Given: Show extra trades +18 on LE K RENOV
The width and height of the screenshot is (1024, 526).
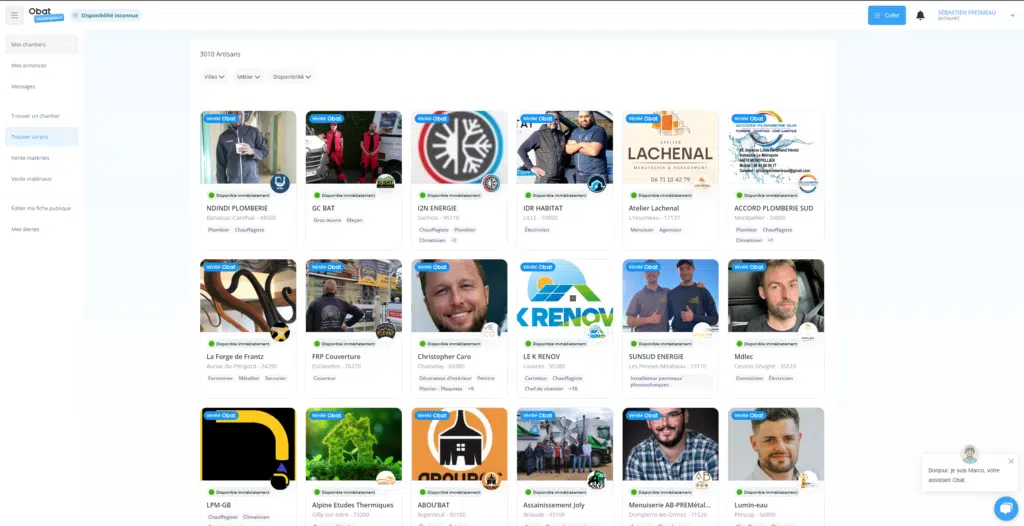Looking at the screenshot, I should [x=573, y=389].
